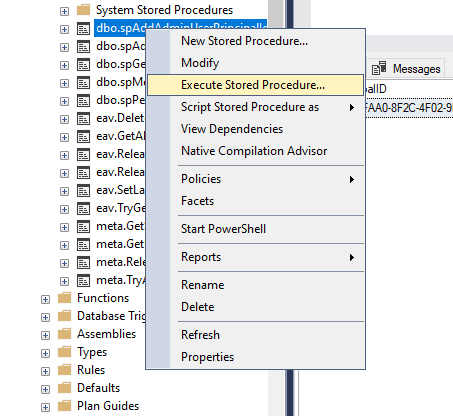Click the dbo.spGe stored procedure icon
The width and height of the screenshot is (453, 416).
(x=83, y=65)
